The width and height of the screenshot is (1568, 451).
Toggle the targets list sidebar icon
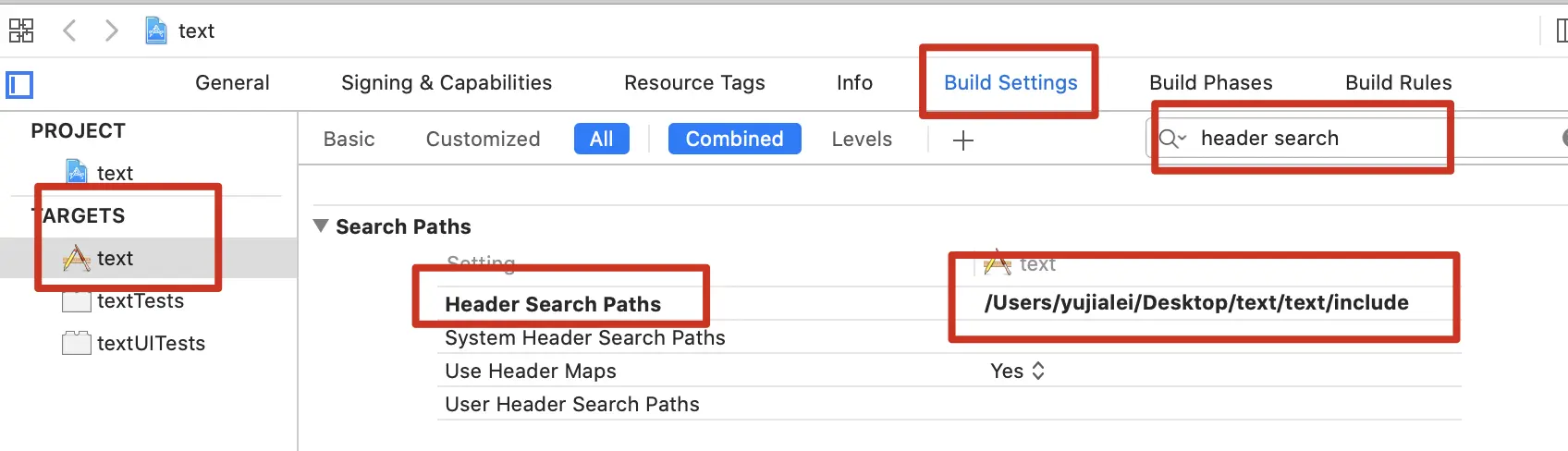point(19,85)
